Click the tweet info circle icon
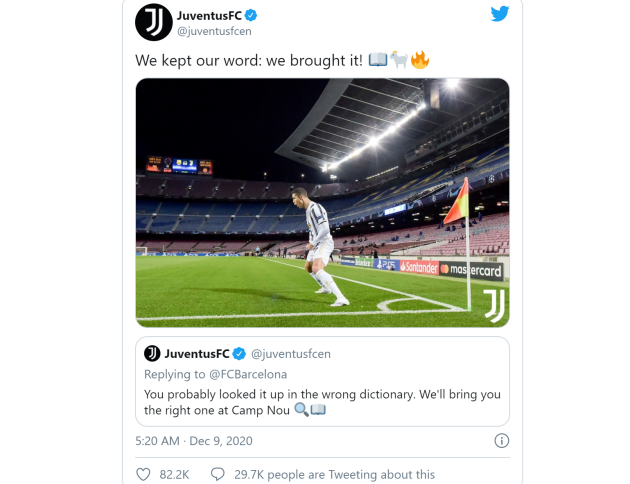Screen dimensions: 630x484 502,440
